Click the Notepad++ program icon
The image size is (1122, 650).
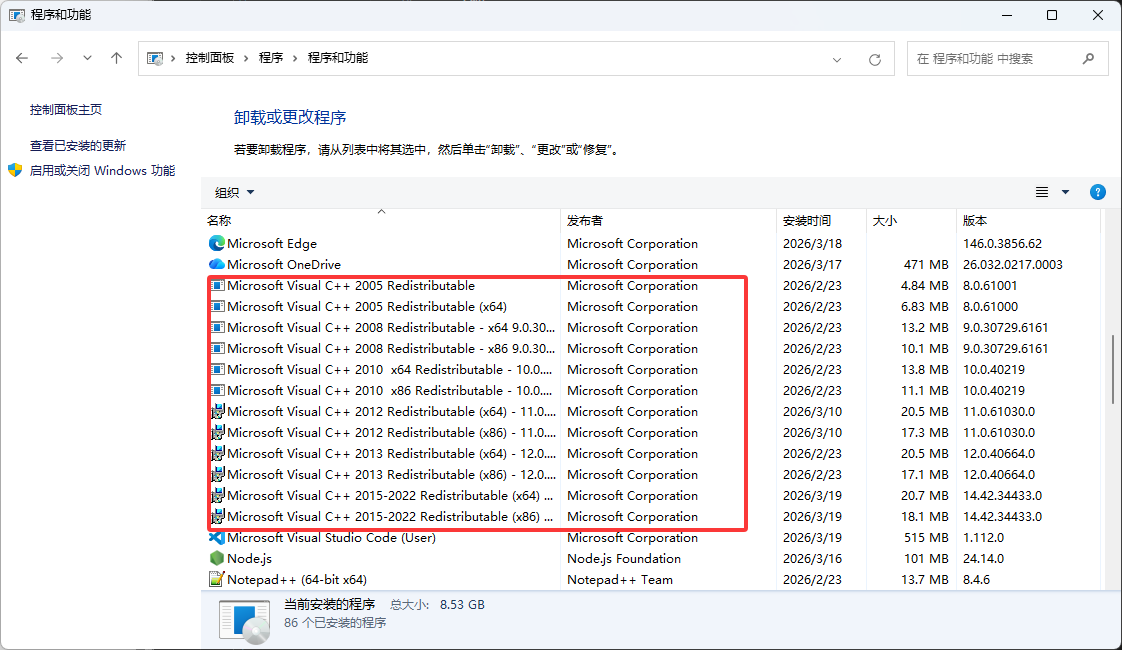click(x=216, y=580)
